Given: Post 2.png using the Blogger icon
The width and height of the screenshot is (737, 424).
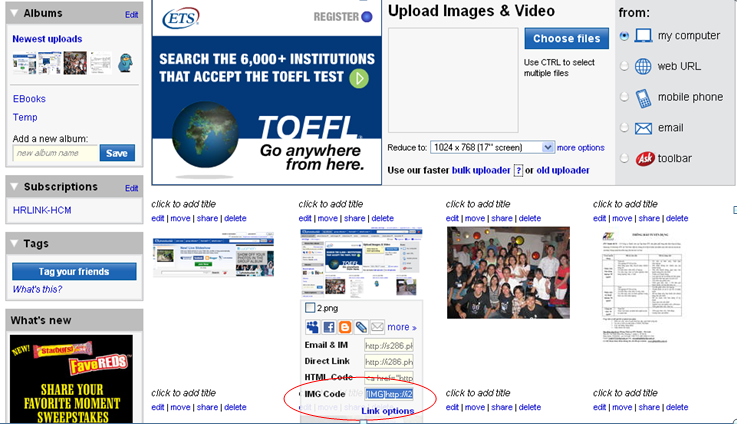Looking at the screenshot, I should (x=345, y=327).
